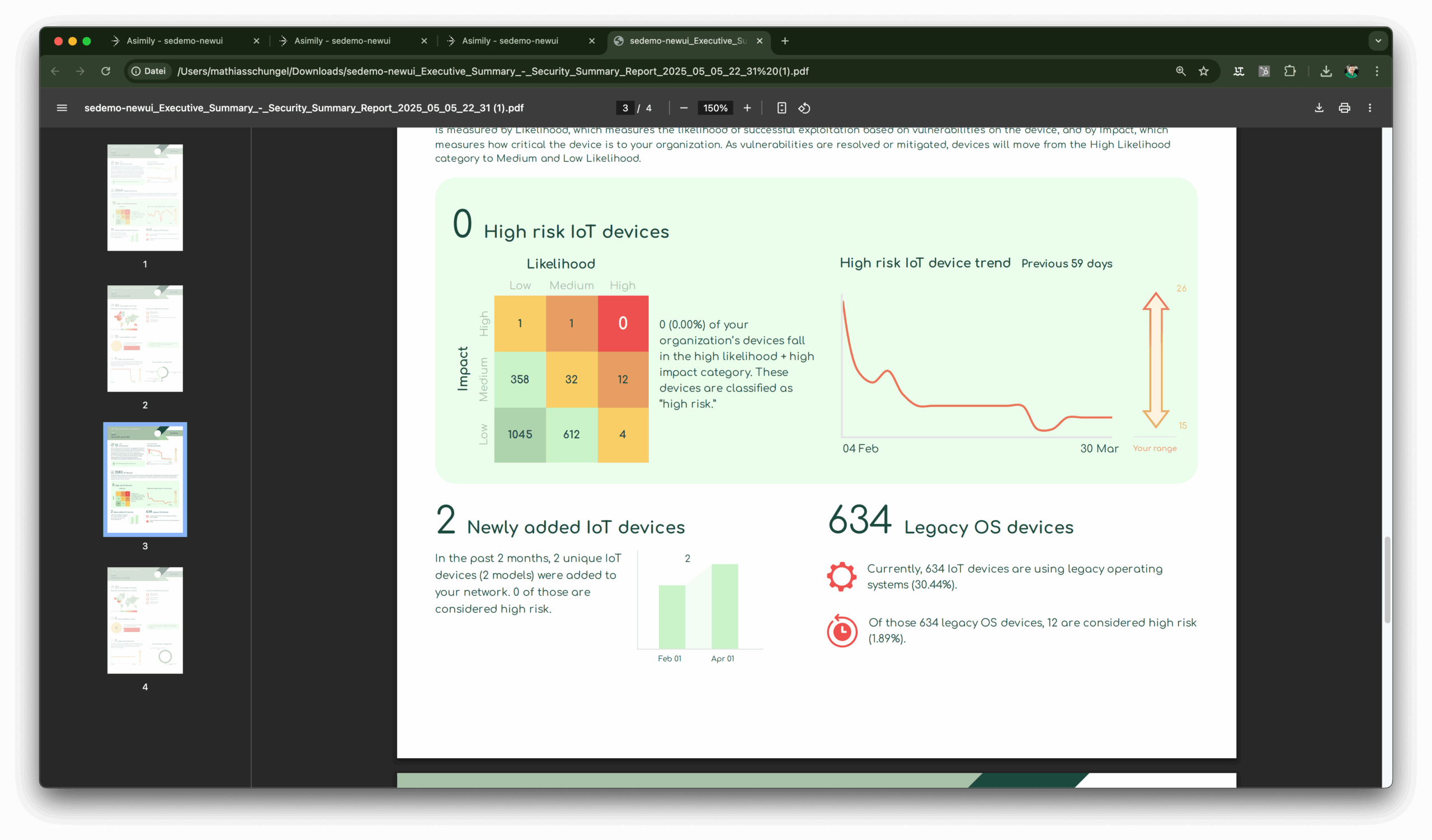
Task: Print the PDF document
Action: 1345,108
